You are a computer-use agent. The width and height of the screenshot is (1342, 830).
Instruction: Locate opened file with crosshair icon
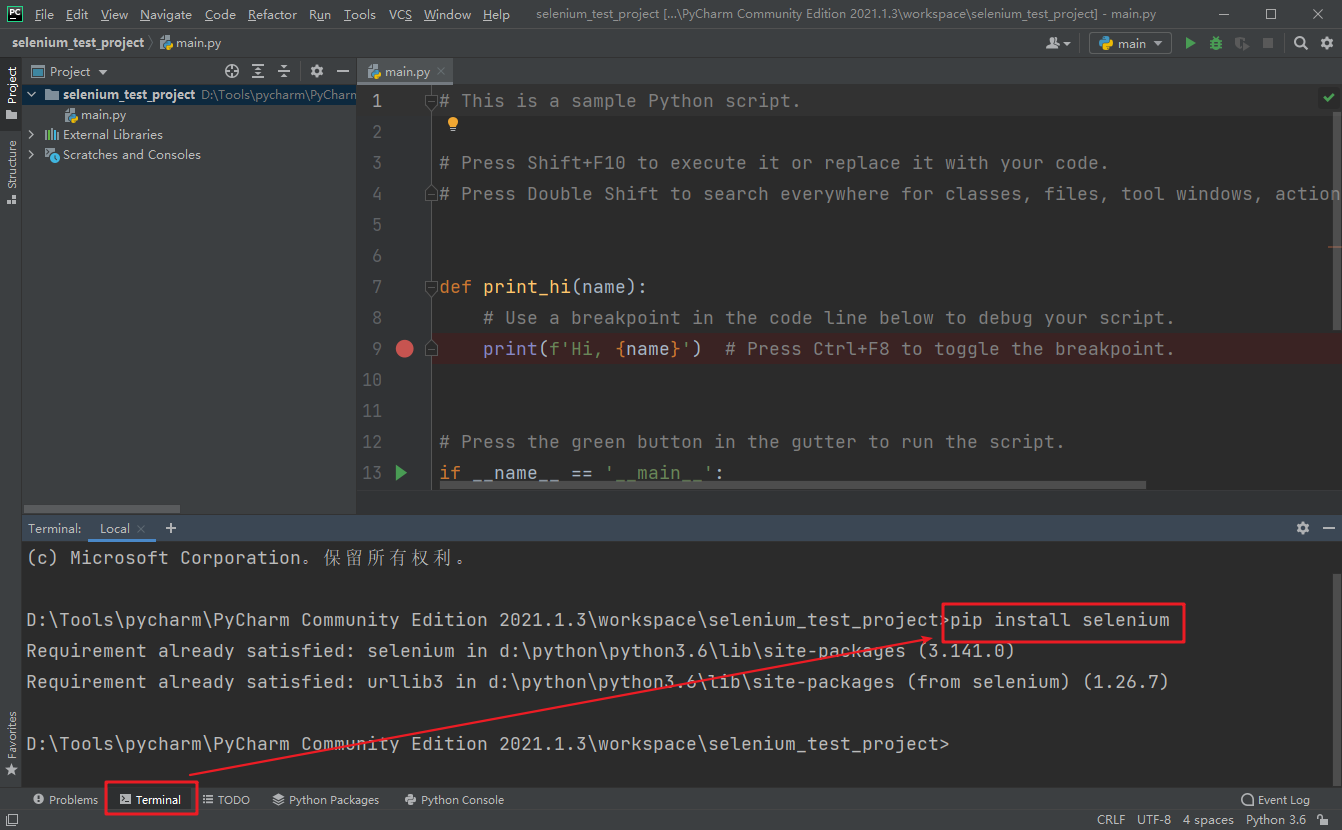pos(232,71)
